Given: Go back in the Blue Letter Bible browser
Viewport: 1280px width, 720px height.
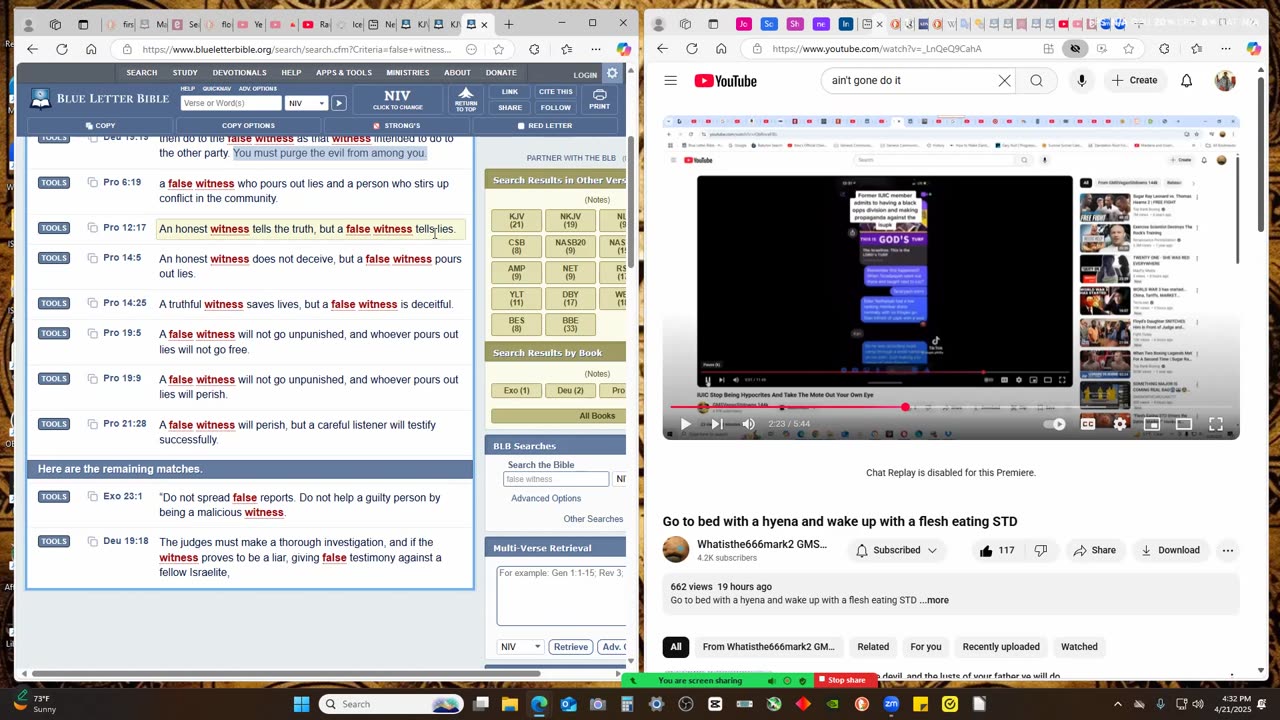Looking at the screenshot, I should click(32, 49).
